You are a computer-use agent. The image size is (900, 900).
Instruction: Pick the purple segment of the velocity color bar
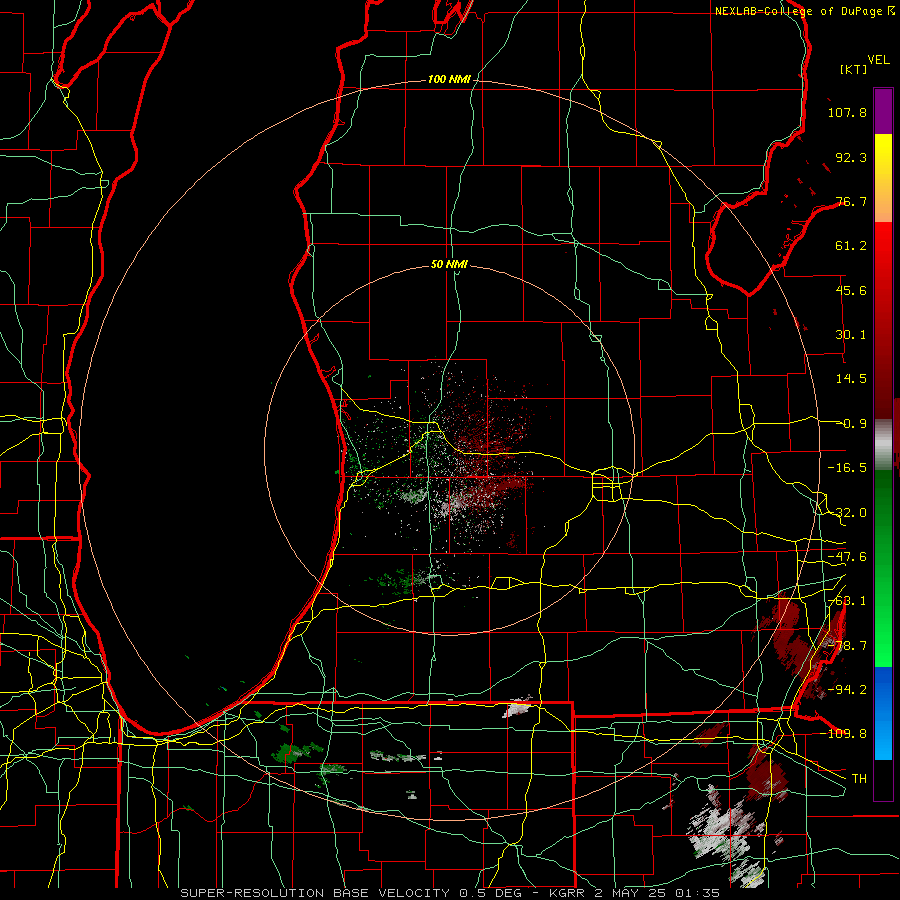[883, 111]
